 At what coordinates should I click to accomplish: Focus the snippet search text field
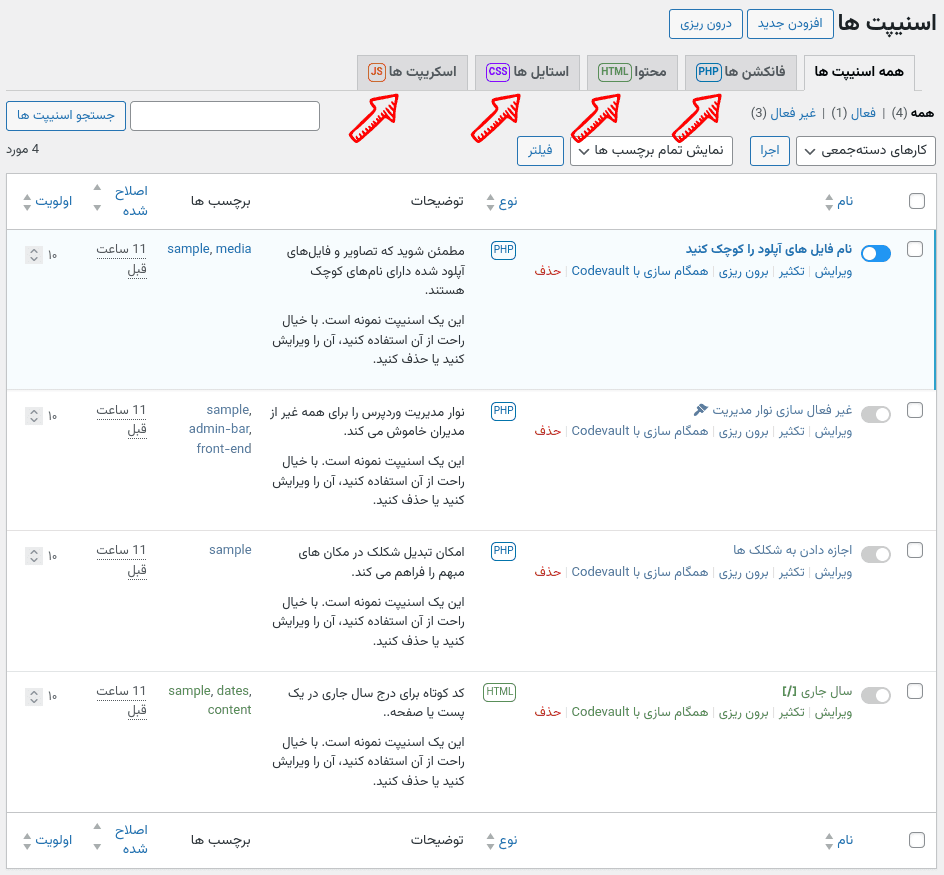coord(225,116)
